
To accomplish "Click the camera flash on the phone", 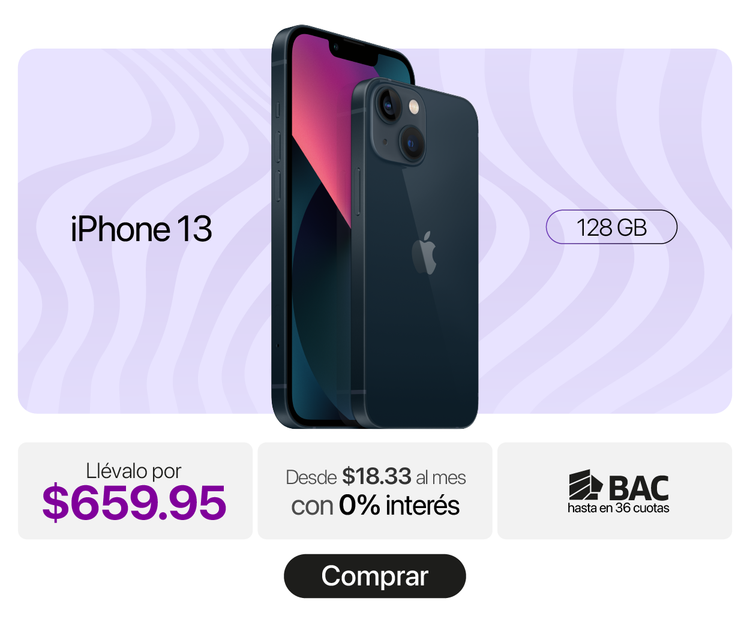I will coord(414,106).
